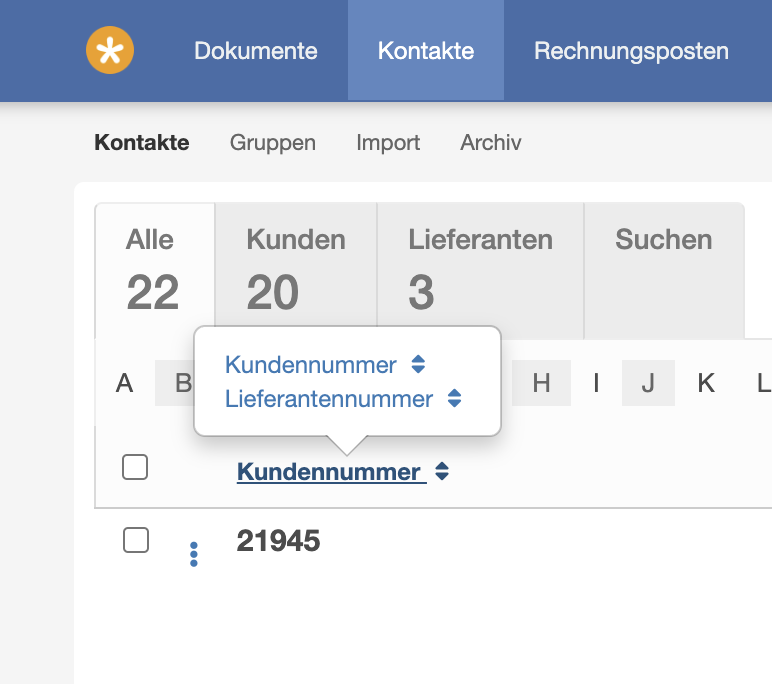
Task: Sort by Kundennummer in the popup
Action: [311, 365]
